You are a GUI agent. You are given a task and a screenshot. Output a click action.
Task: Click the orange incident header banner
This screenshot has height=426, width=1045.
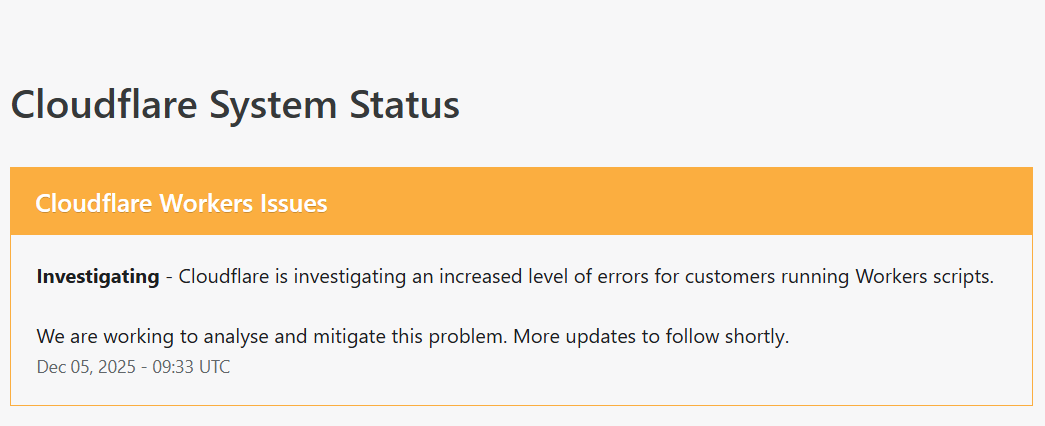(680, 201)
